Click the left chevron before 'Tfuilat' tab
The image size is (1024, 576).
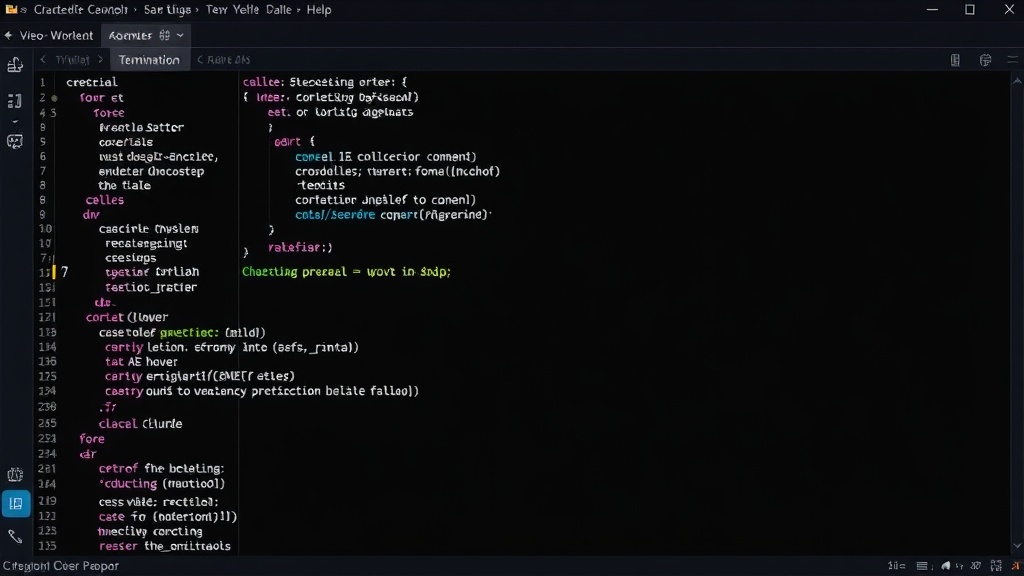click(43, 59)
